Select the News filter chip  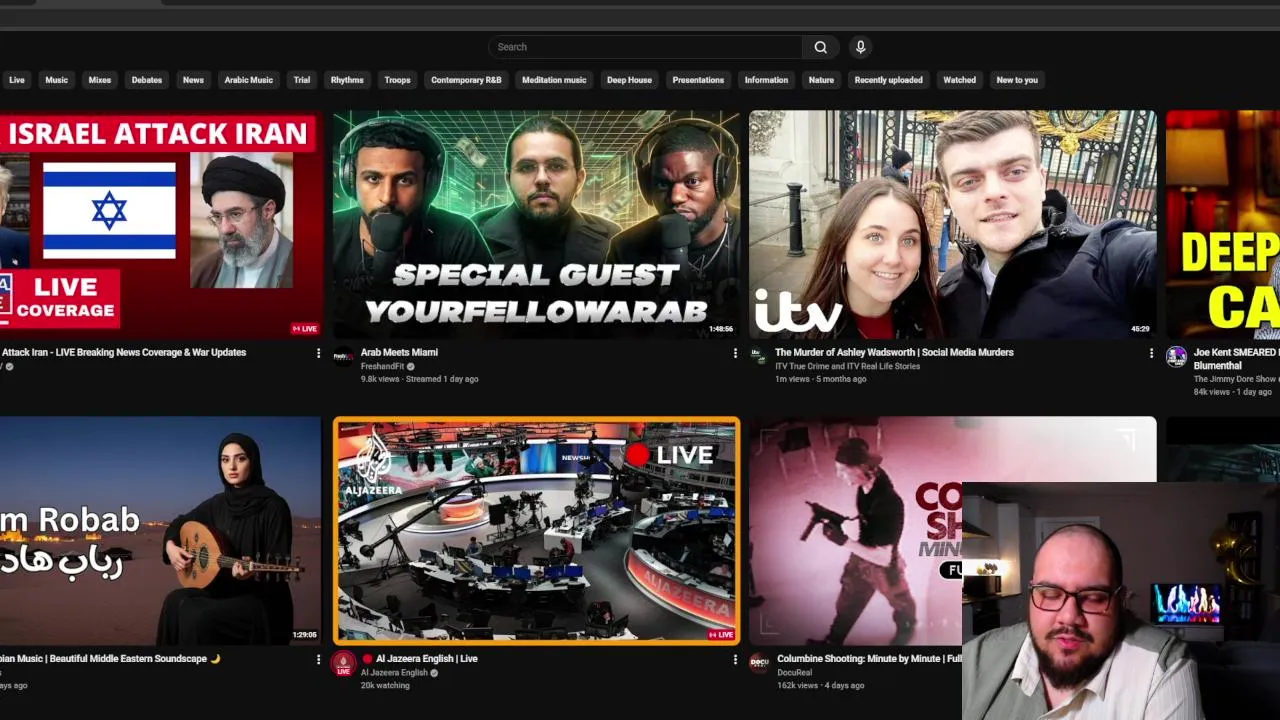[193, 80]
